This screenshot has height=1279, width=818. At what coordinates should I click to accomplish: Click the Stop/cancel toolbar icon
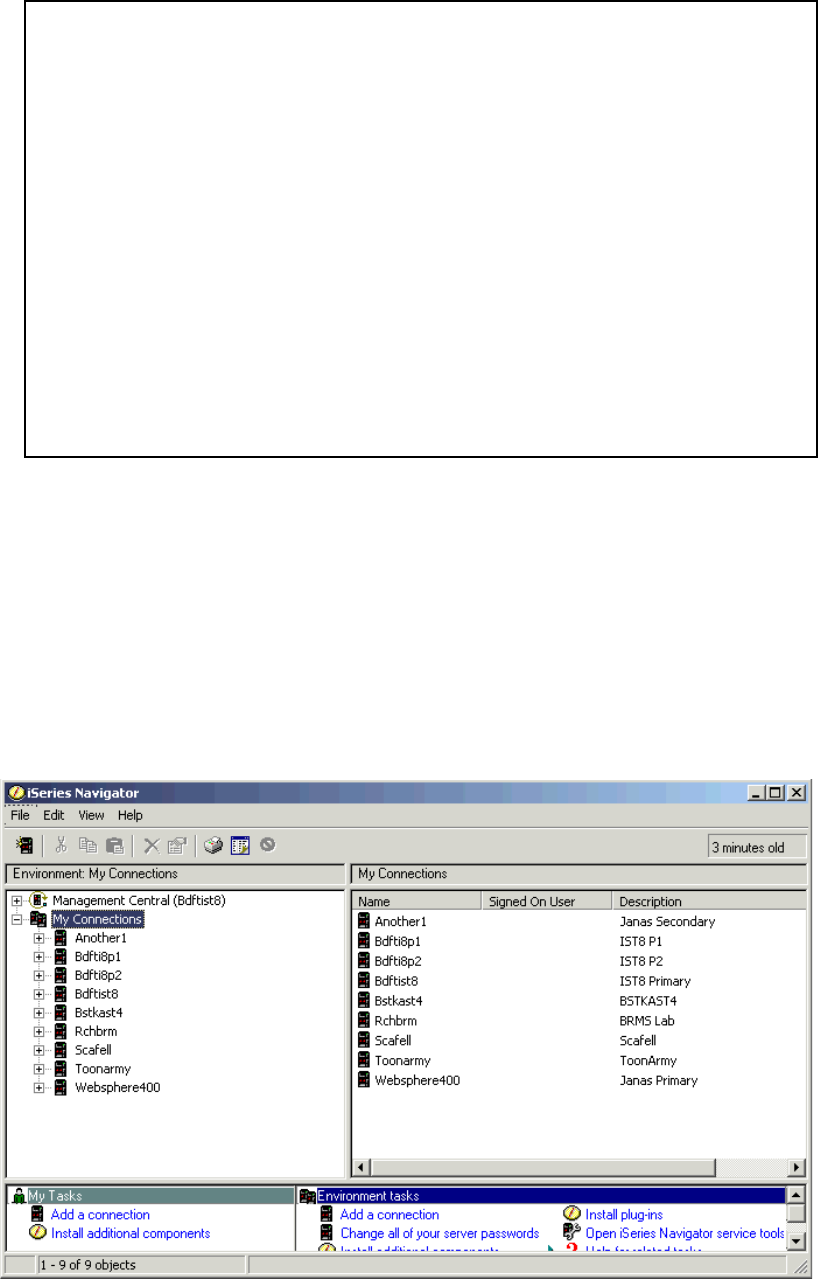pos(267,845)
